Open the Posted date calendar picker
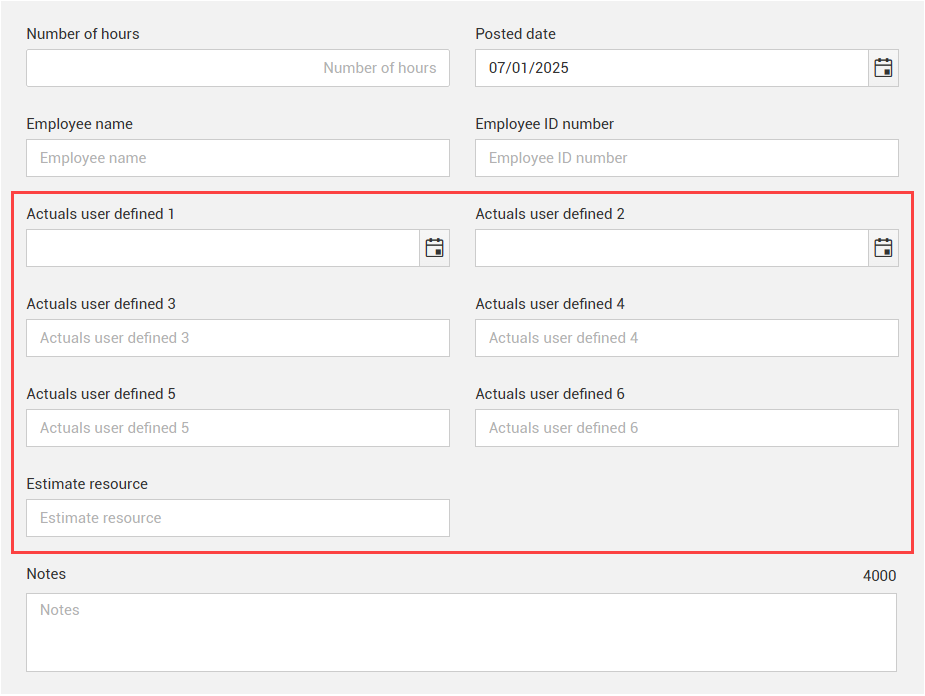 (883, 68)
